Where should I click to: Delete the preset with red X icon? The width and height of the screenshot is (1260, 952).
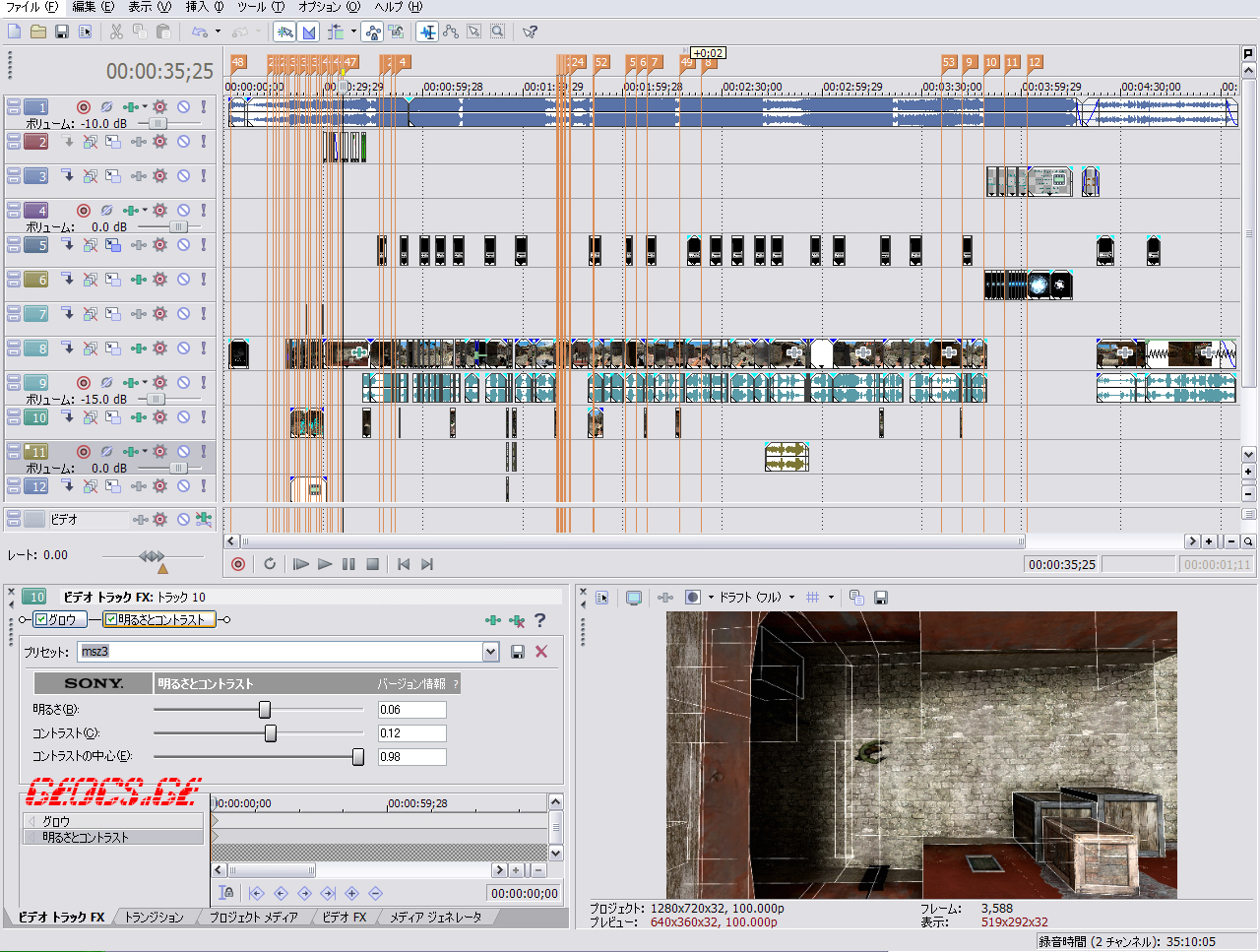(541, 652)
